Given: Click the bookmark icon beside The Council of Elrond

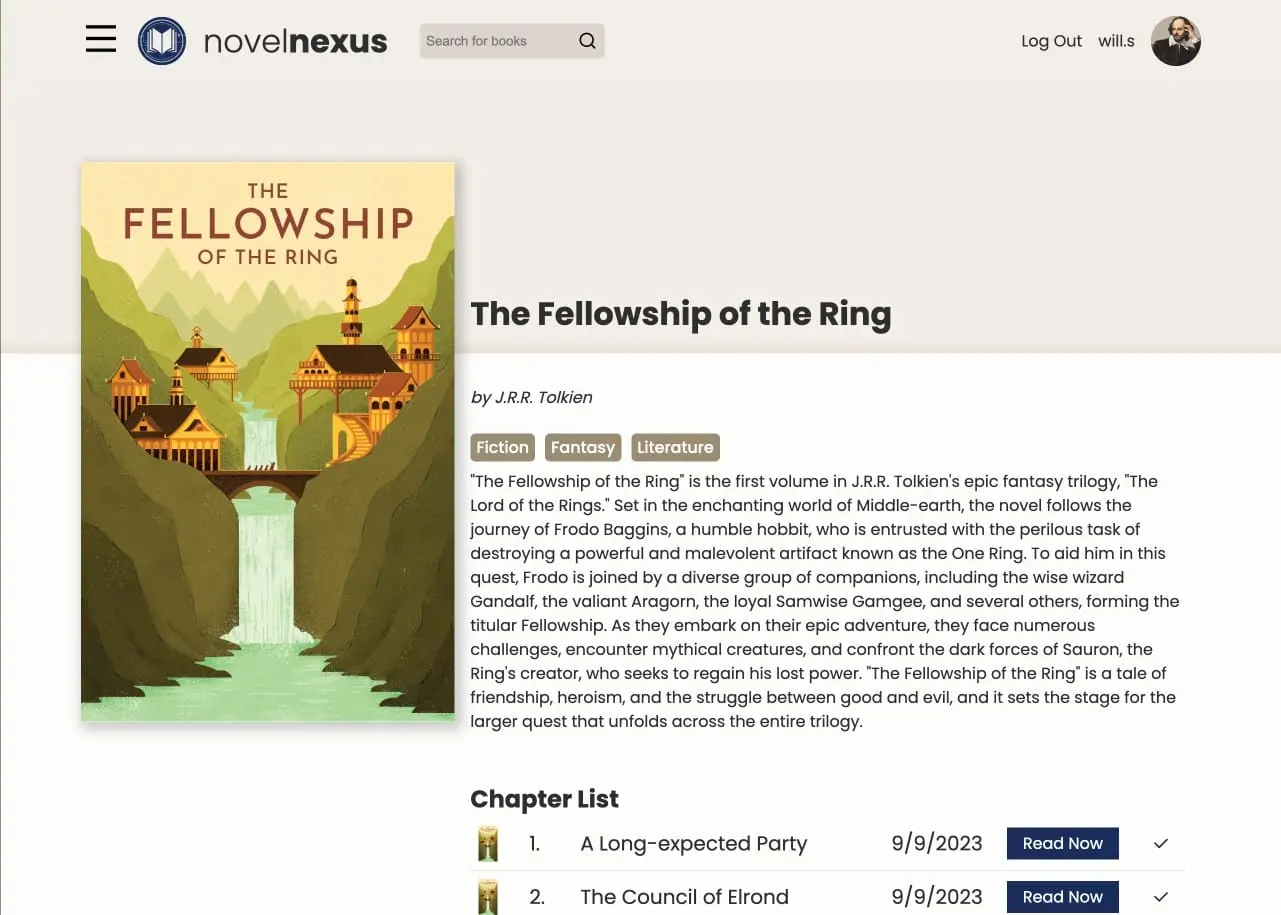Looking at the screenshot, I should click(x=487, y=897).
